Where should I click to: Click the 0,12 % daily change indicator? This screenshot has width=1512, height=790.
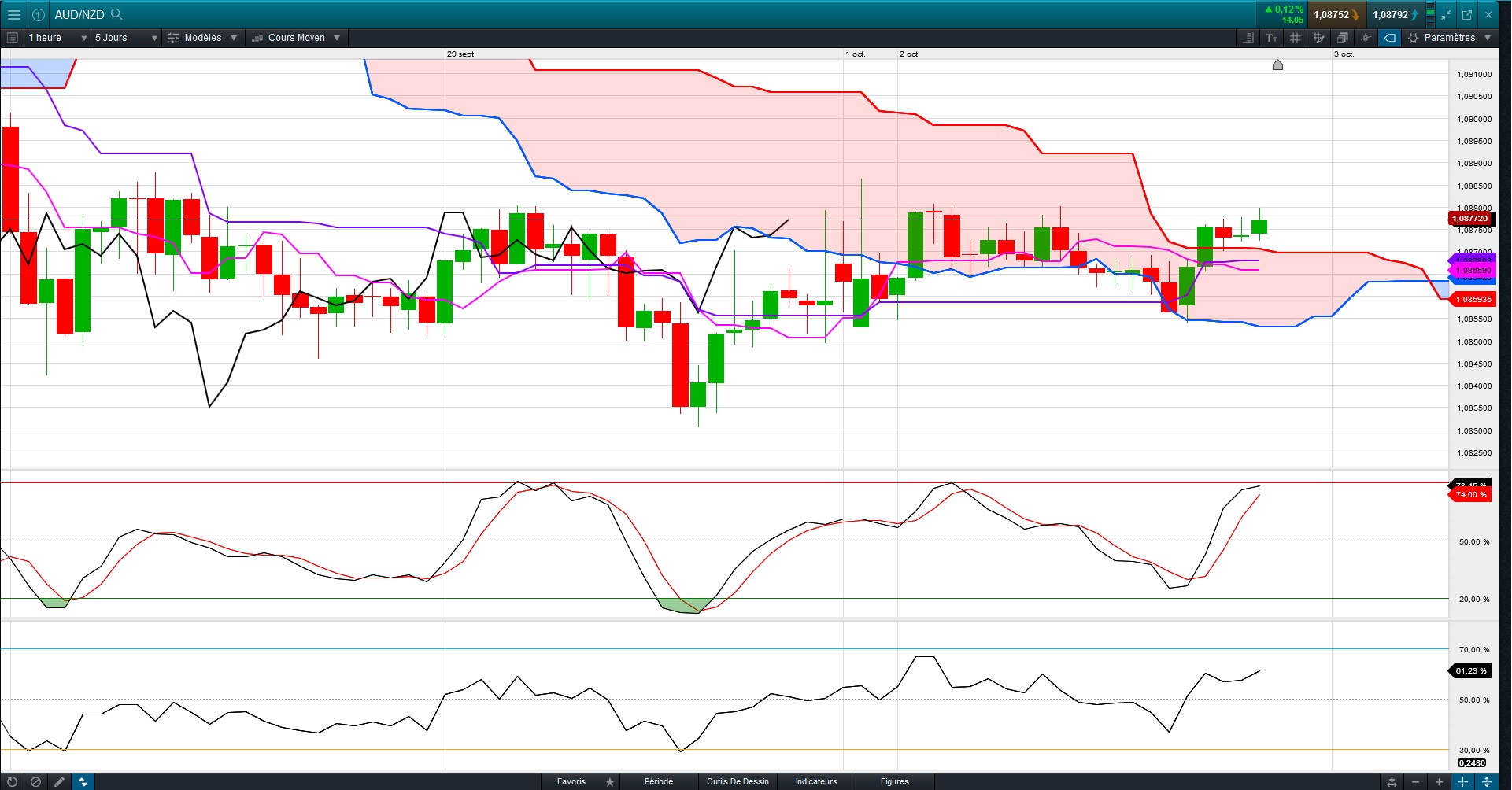coord(1284,9)
